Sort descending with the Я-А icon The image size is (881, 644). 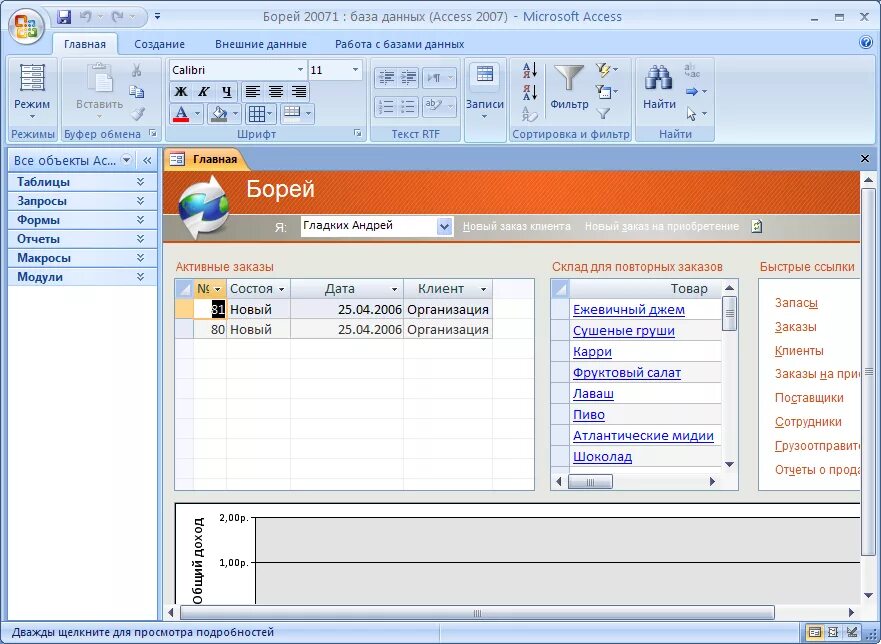[530, 92]
